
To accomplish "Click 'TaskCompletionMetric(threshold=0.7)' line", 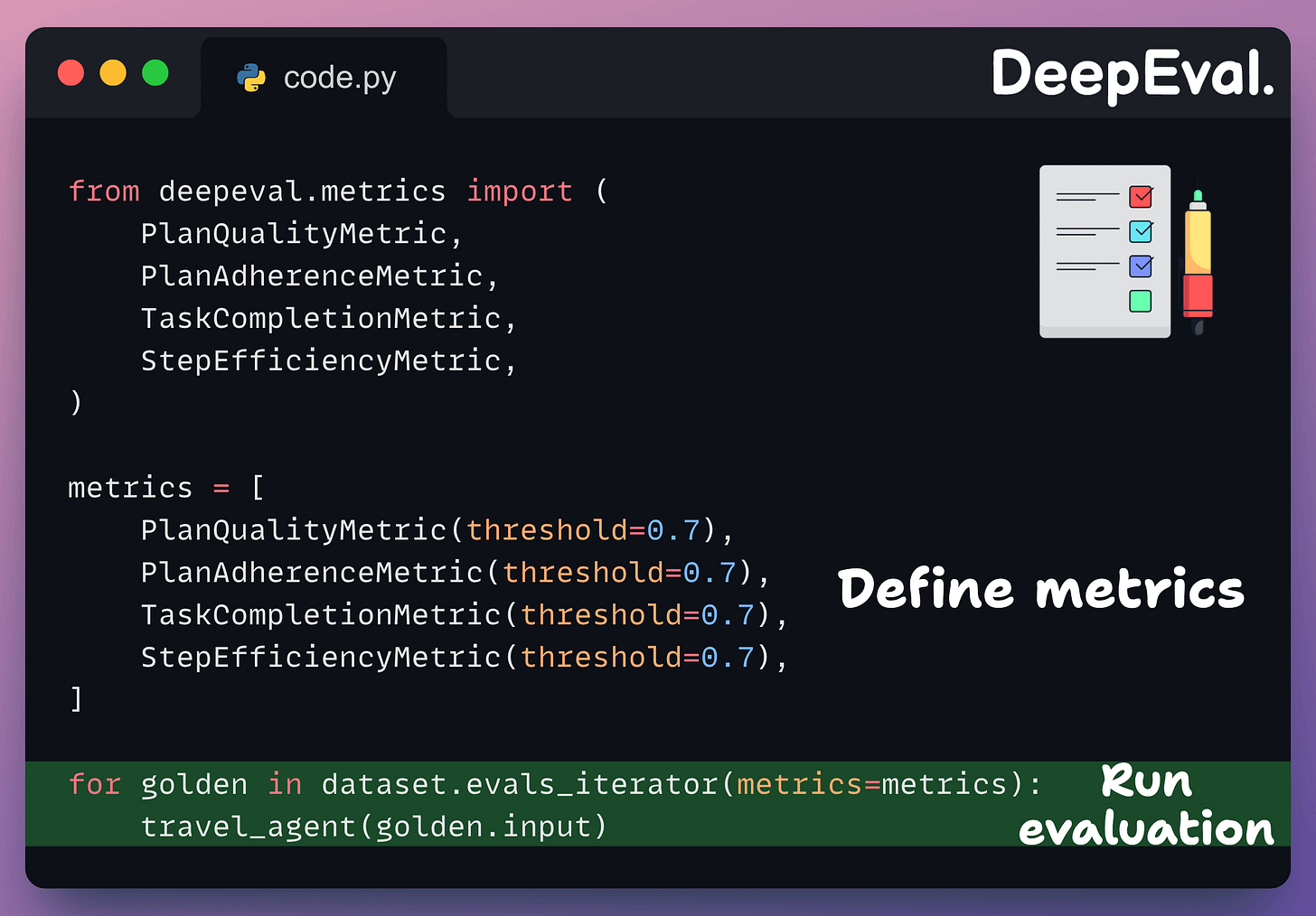I will 465,615.
